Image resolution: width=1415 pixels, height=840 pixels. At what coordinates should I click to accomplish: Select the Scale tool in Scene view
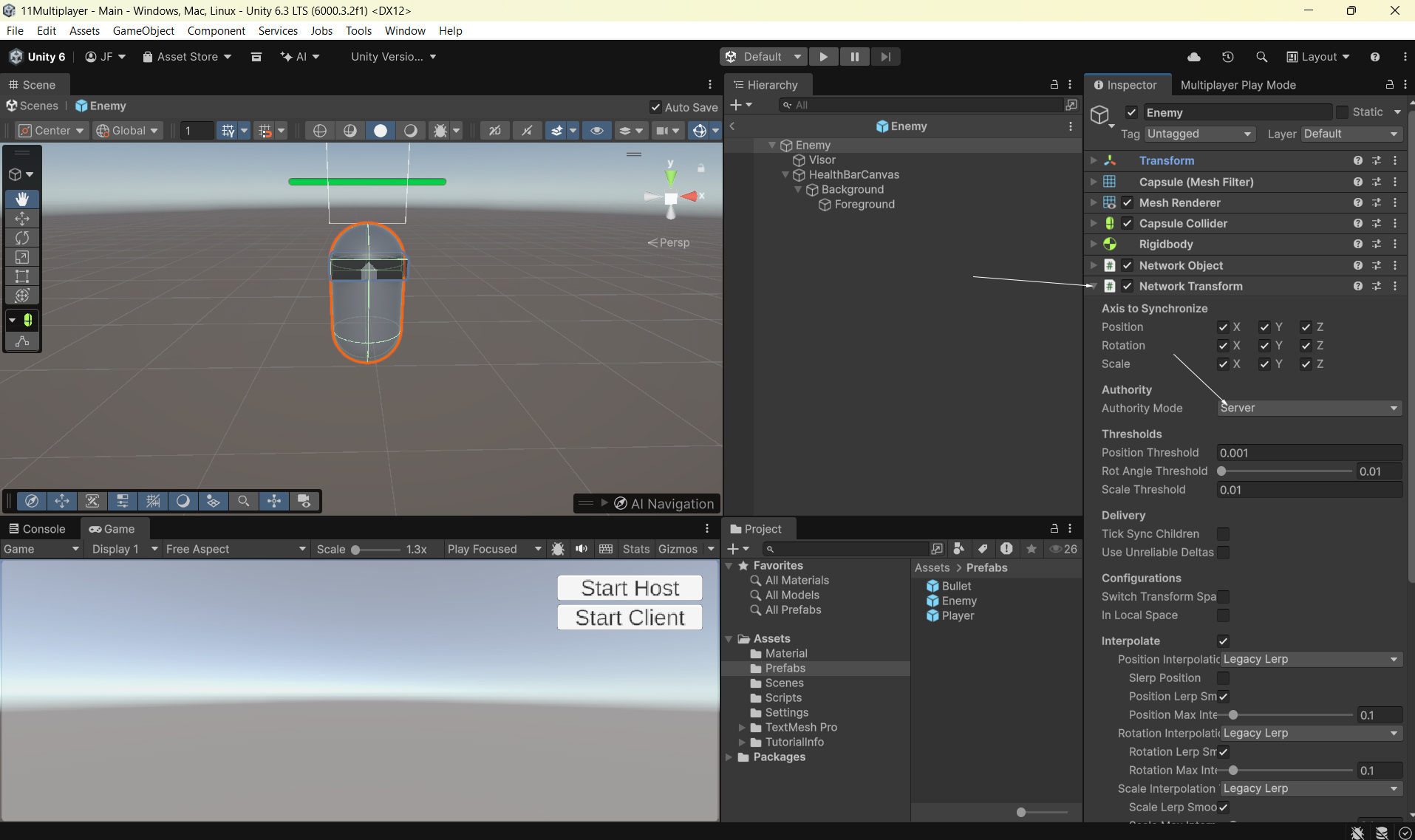22,257
